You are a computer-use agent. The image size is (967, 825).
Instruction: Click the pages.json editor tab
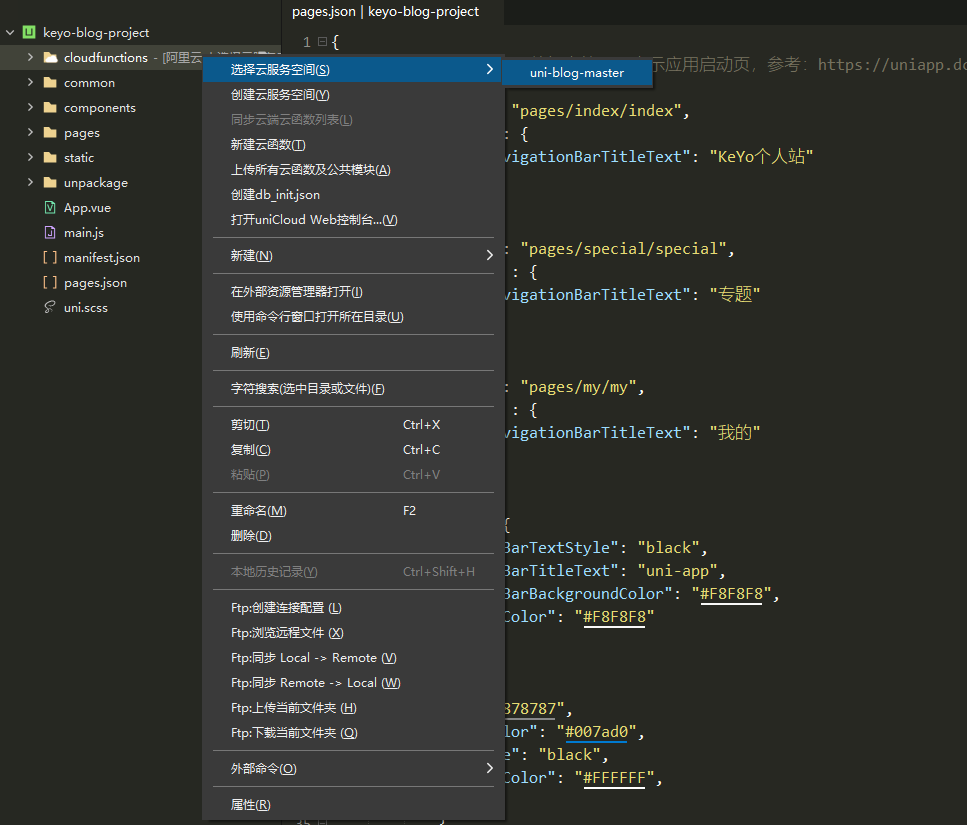pos(385,12)
